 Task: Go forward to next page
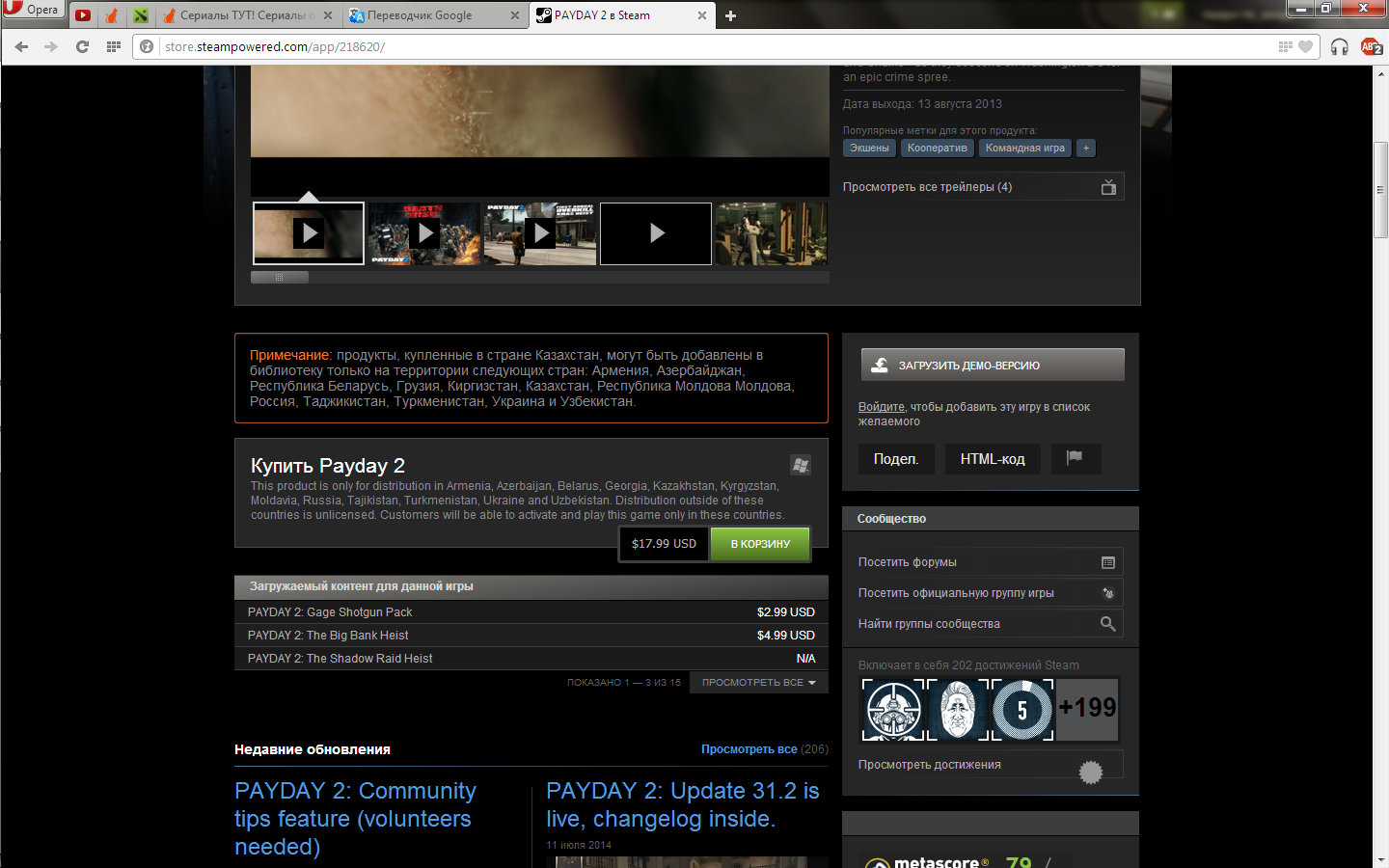(x=51, y=46)
